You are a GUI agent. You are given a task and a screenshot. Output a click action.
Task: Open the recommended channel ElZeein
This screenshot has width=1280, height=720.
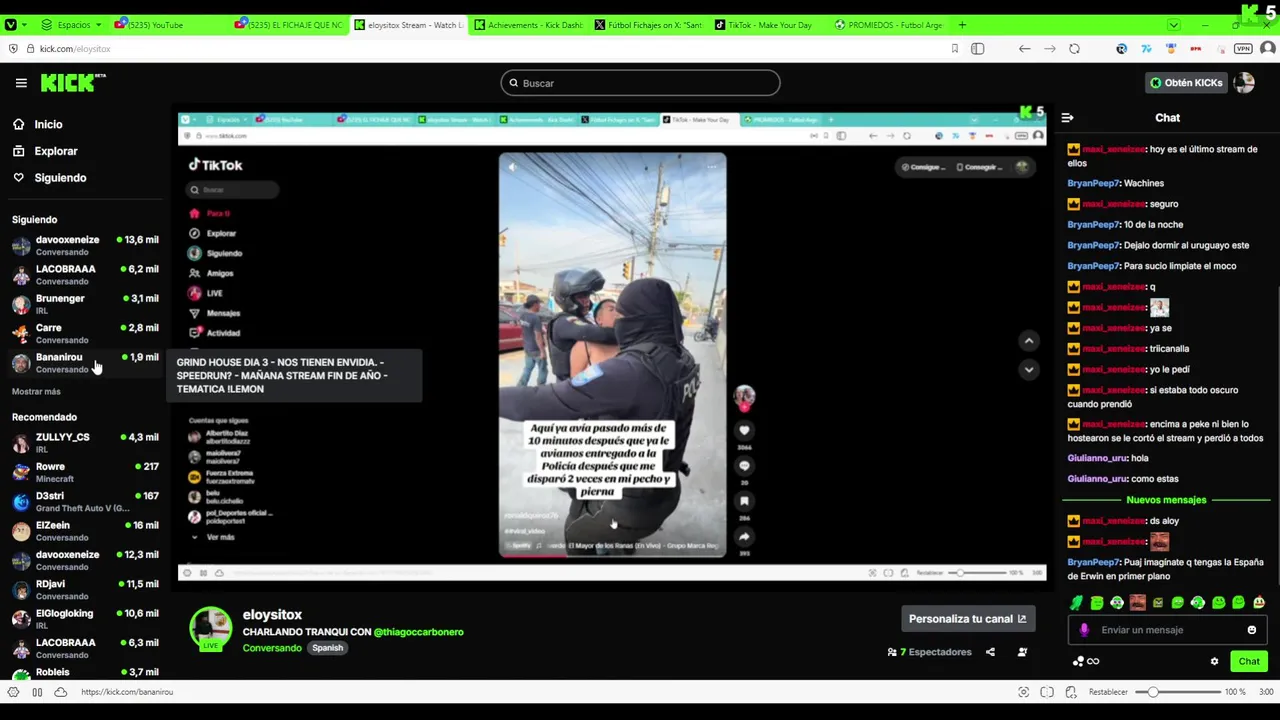click(x=85, y=531)
